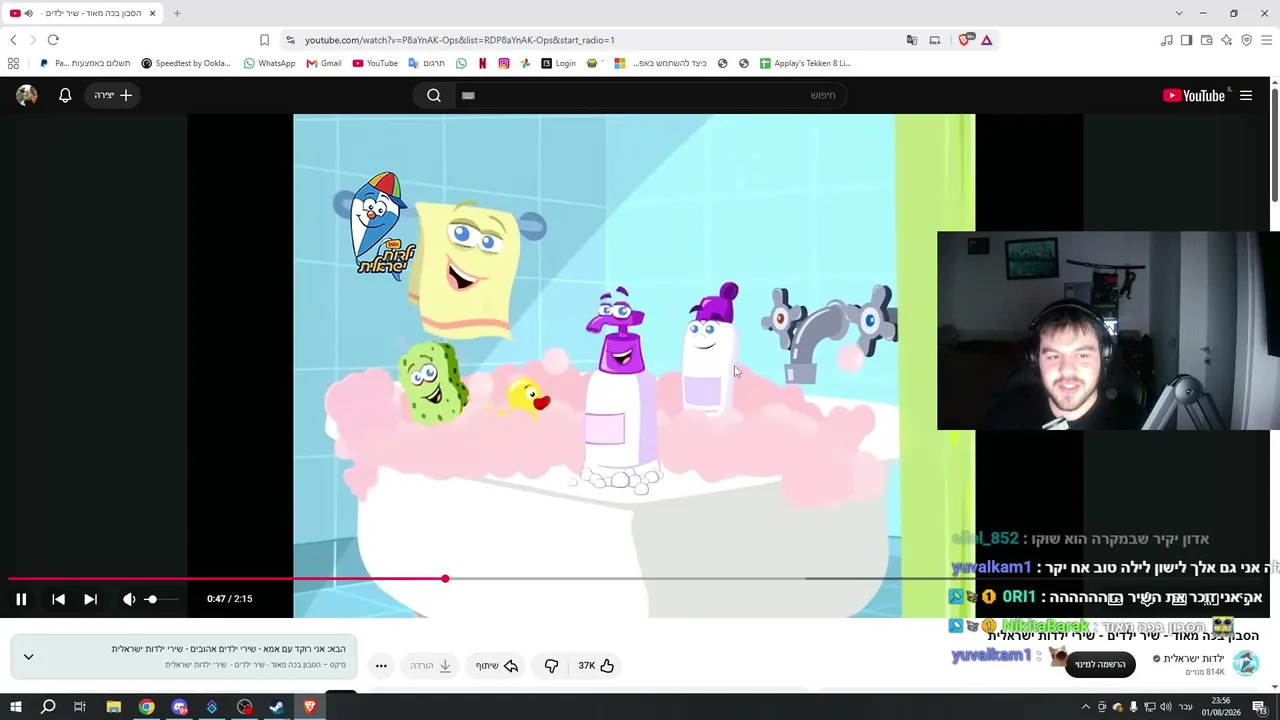This screenshot has height=720, width=1280.
Task: Open the Instagram bookmark icon
Action: pyautogui.click(x=504, y=63)
